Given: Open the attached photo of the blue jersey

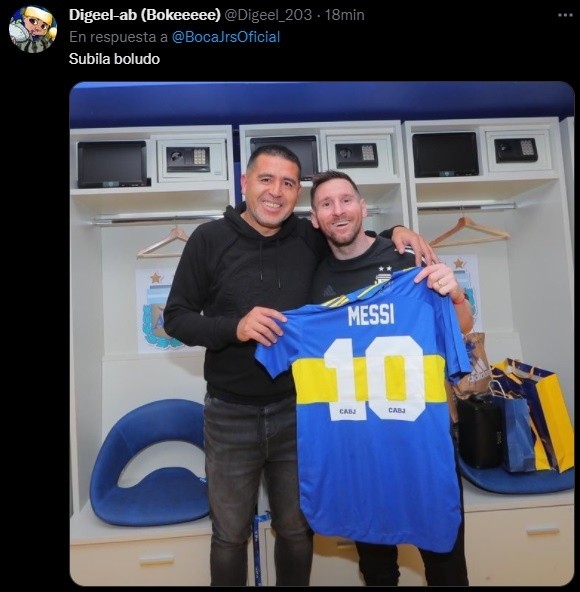Looking at the screenshot, I should coord(322,333).
